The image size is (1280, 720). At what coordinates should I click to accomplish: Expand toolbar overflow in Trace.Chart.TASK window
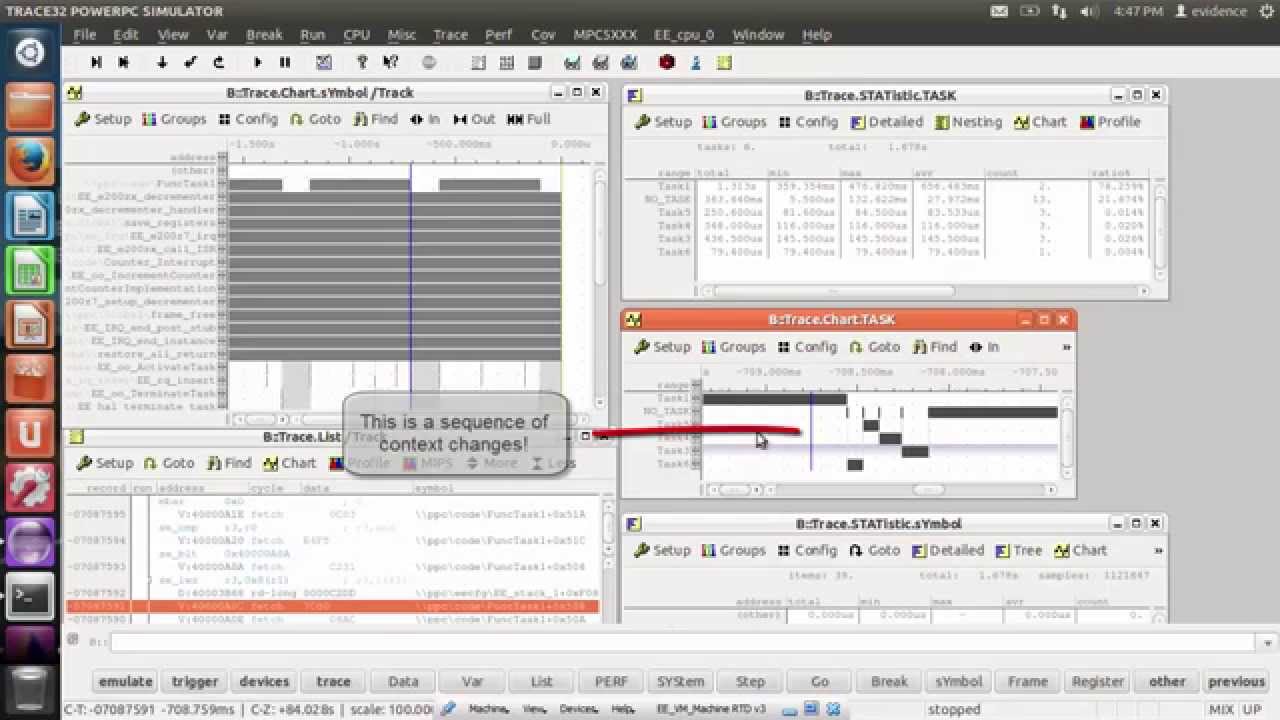coord(1066,347)
